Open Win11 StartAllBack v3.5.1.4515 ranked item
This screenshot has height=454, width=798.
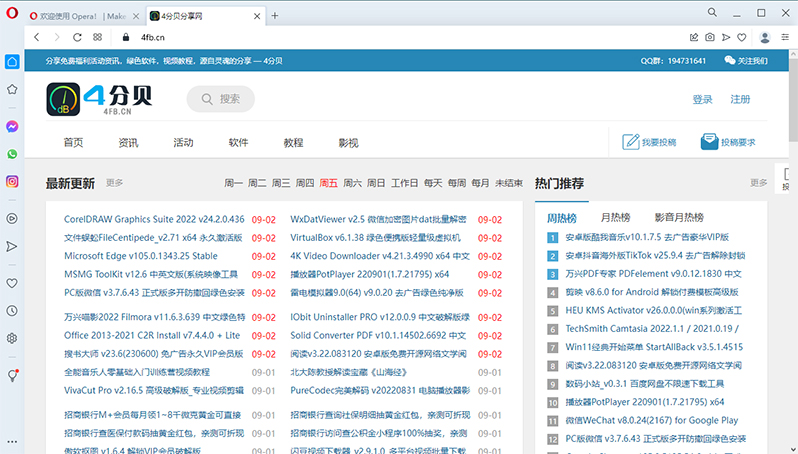pyautogui.click(x=654, y=347)
